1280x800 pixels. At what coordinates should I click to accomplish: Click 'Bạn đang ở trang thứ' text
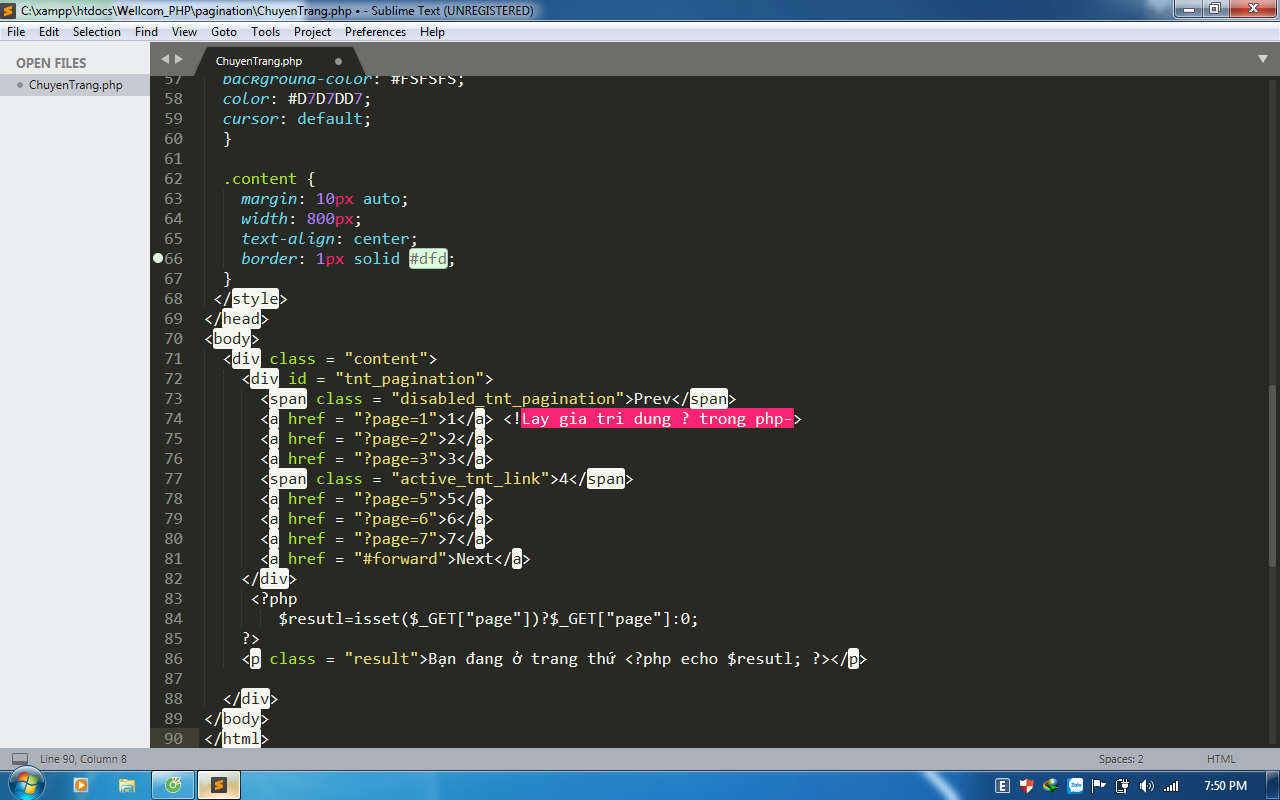(522, 659)
